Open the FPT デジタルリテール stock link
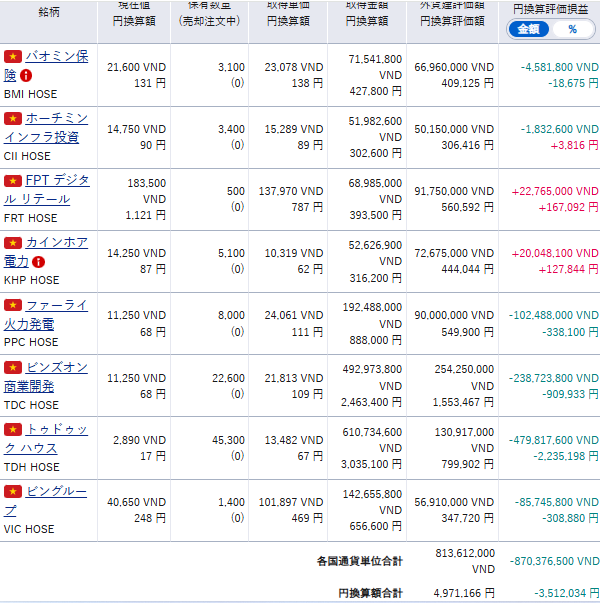Viewport: 600px width, 603px height. [55, 181]
